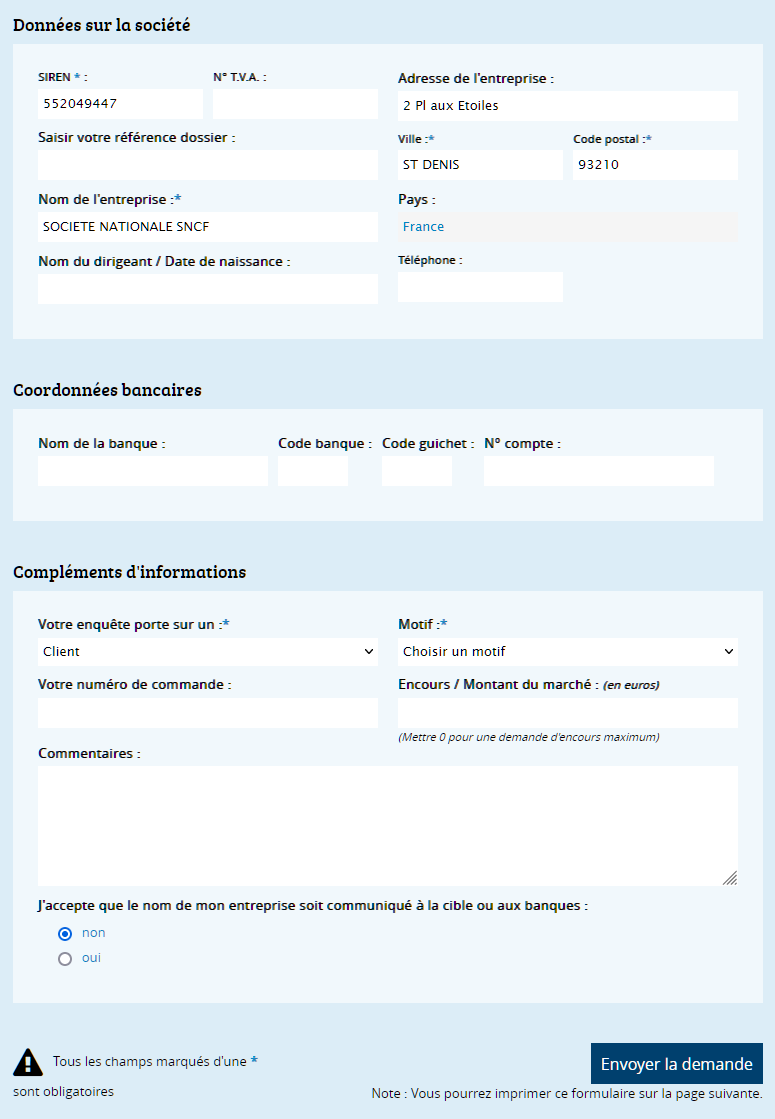Click the warning triangle icon
The width and height of the screenshot is (775, 1119).
pyautogui.click(x=28, y=1062)
